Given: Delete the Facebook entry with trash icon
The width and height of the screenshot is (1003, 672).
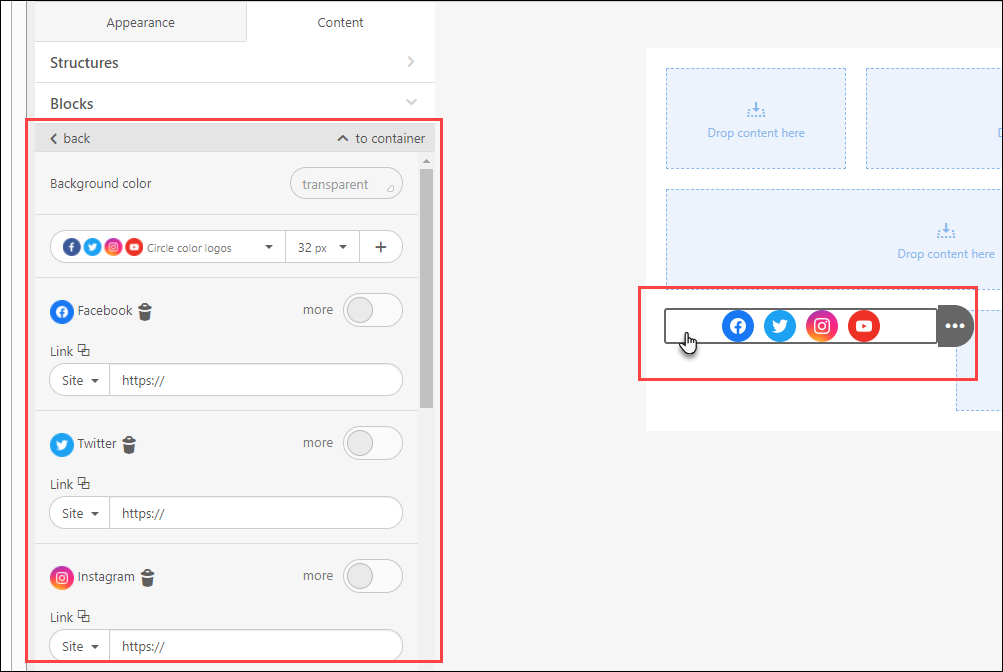Looking at the screenshot, I should [x=145, y=311].
